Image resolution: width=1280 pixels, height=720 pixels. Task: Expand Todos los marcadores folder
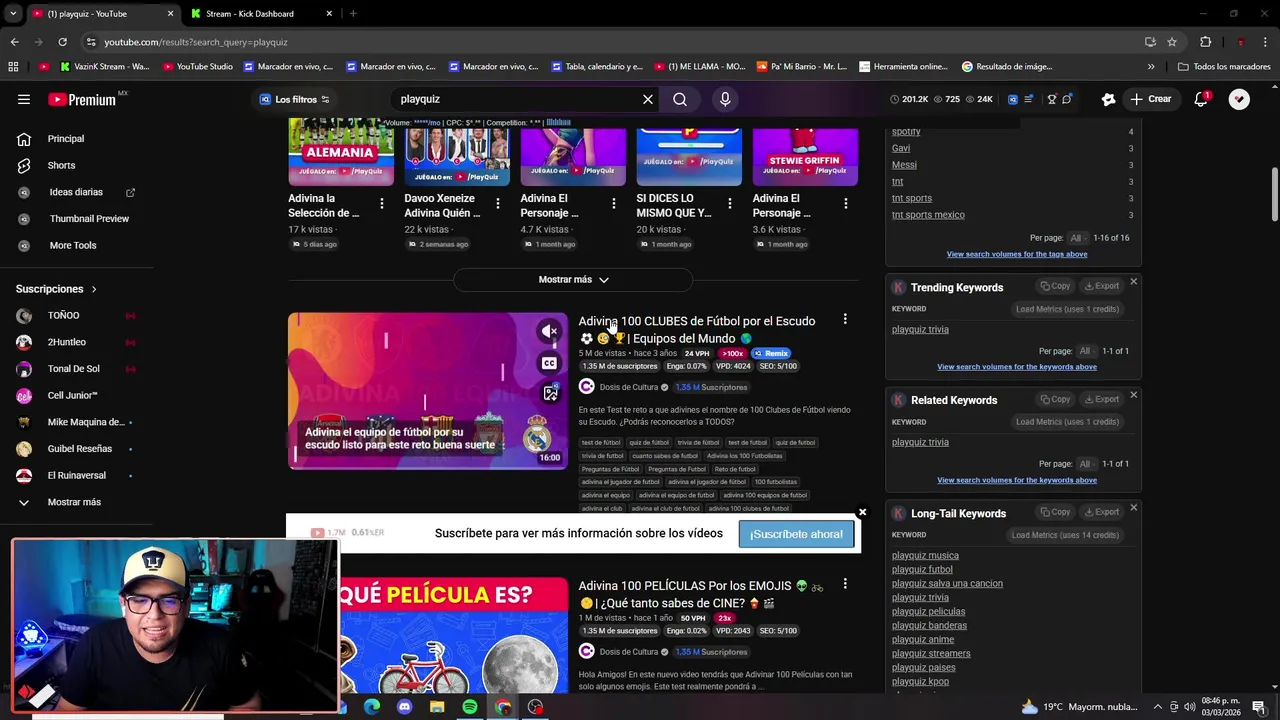(1224, 67)
